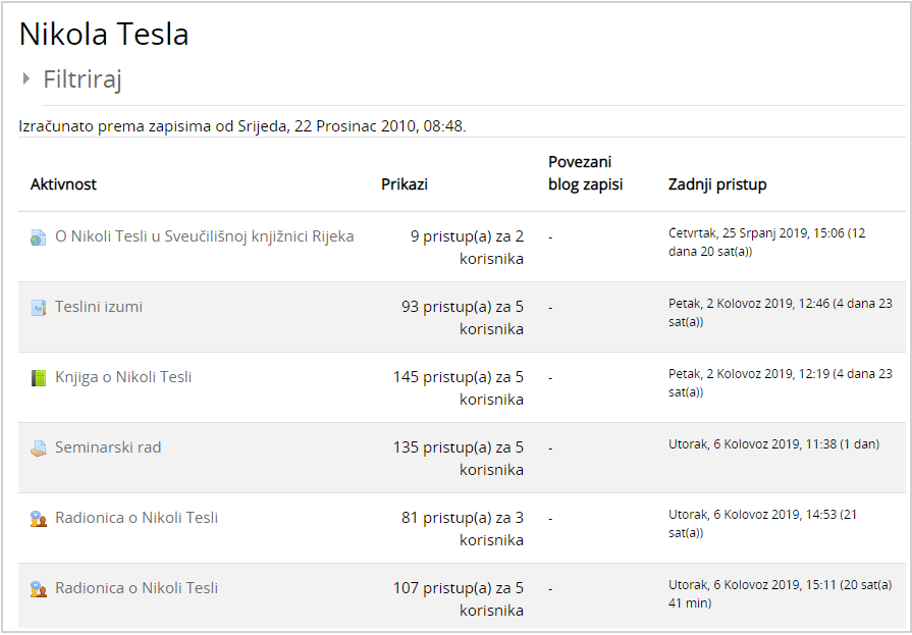
Task: Click the Nikola Tesla page title
Action: (104, 35)
